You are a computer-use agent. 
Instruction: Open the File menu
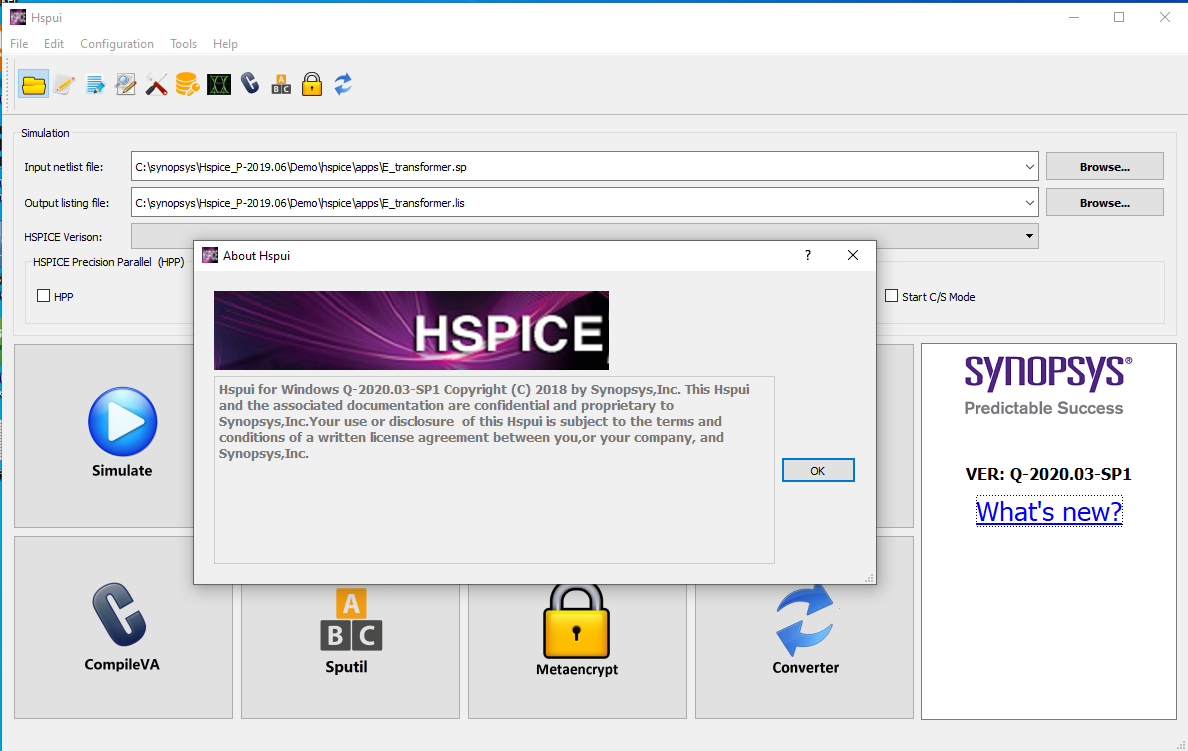click(19, 44)
